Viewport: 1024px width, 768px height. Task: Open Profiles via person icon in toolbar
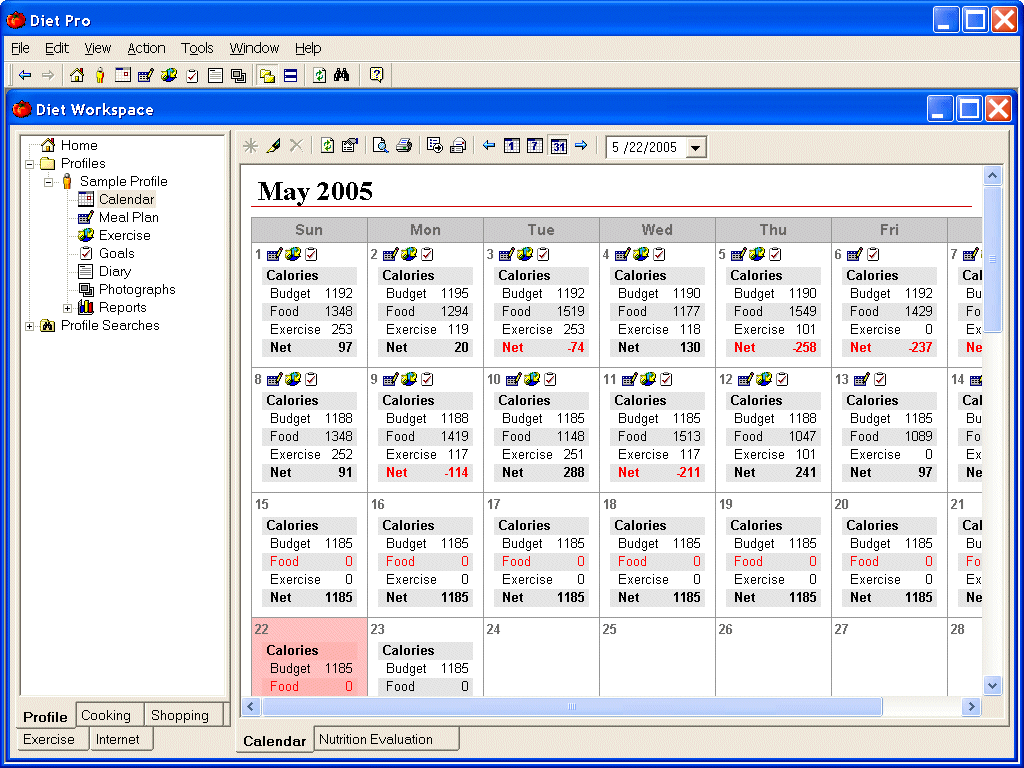(x=100, y=75)
